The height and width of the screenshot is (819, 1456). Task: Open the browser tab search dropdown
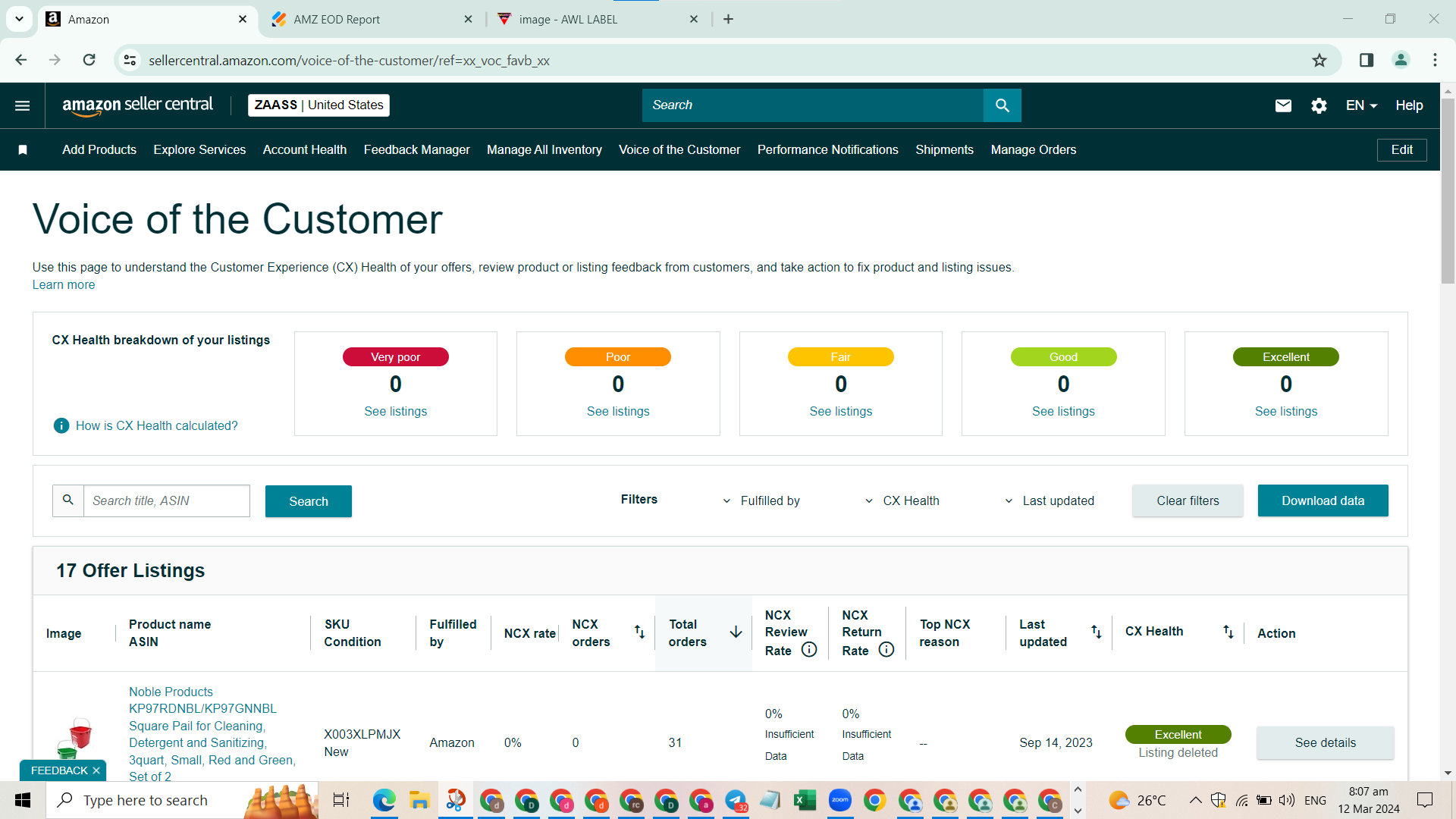click(x=19, y=19)
